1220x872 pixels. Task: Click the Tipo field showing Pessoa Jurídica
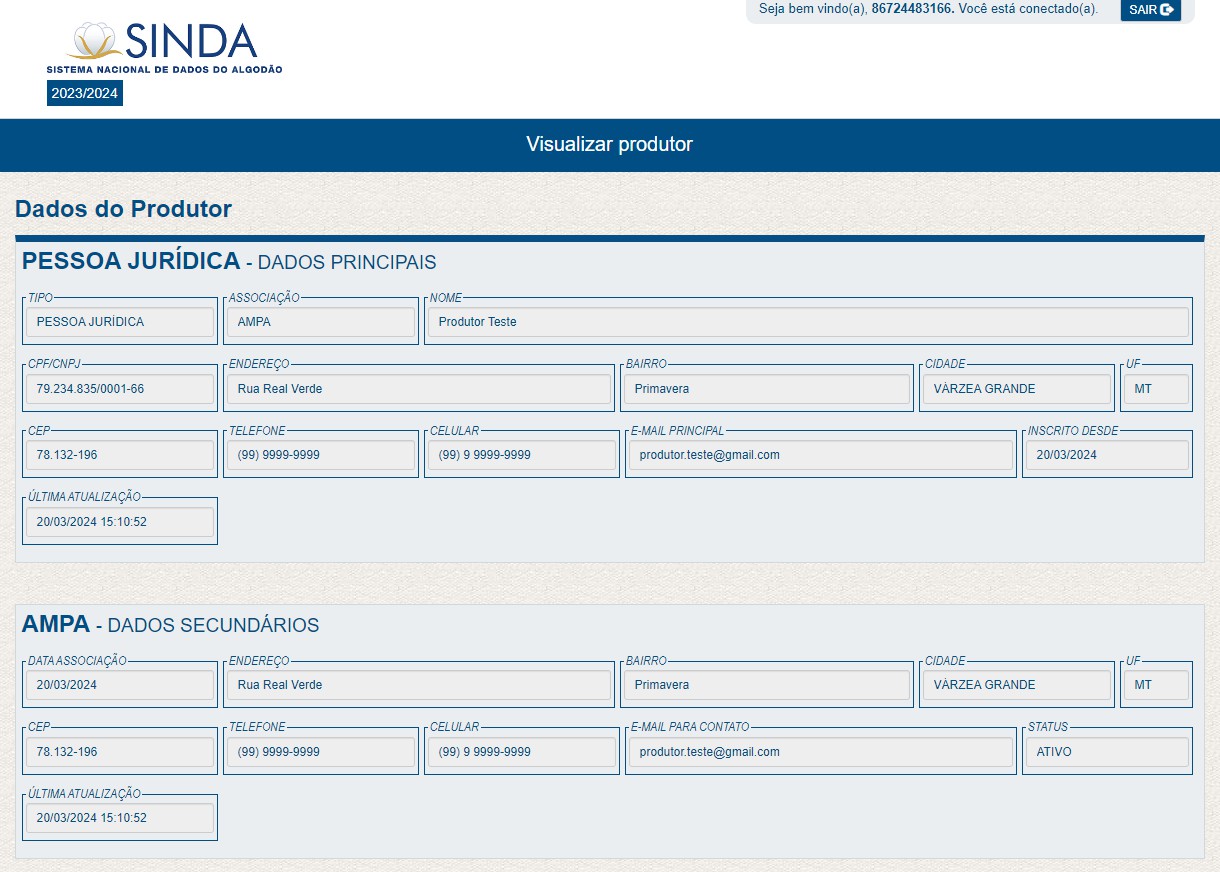pyautogui.click(x=120, y=322)
